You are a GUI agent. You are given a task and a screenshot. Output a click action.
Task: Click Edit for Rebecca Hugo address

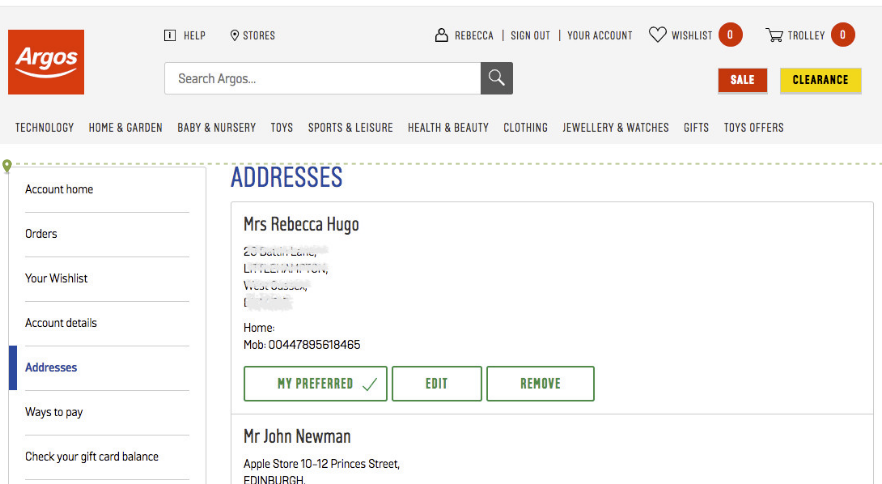point(437,384)
